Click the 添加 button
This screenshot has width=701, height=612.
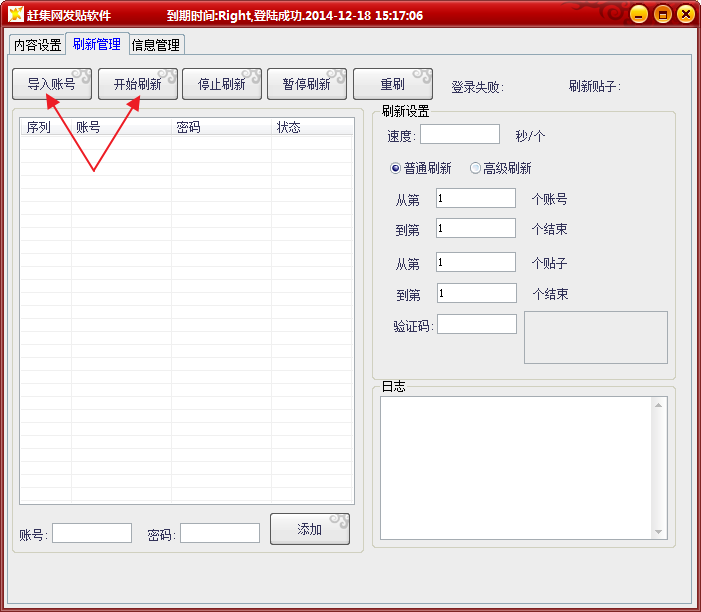[310, 529]
